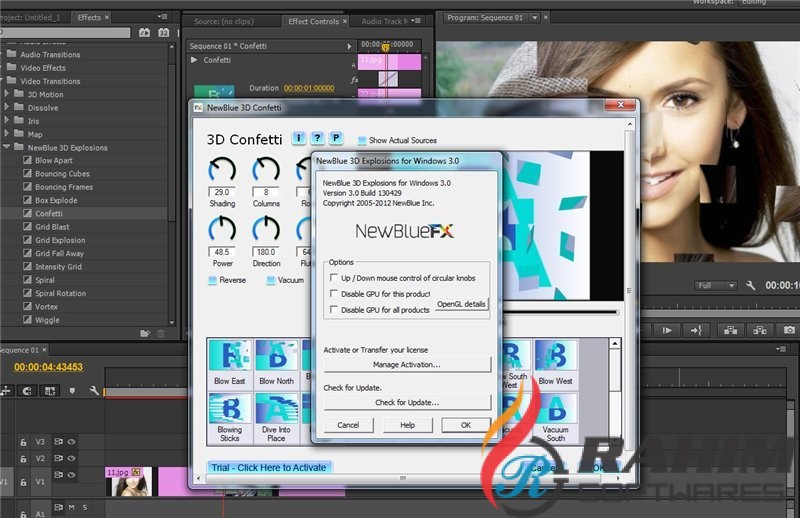
Task: Expand the Dissolve transitions folder
Action: pos(6,107)
